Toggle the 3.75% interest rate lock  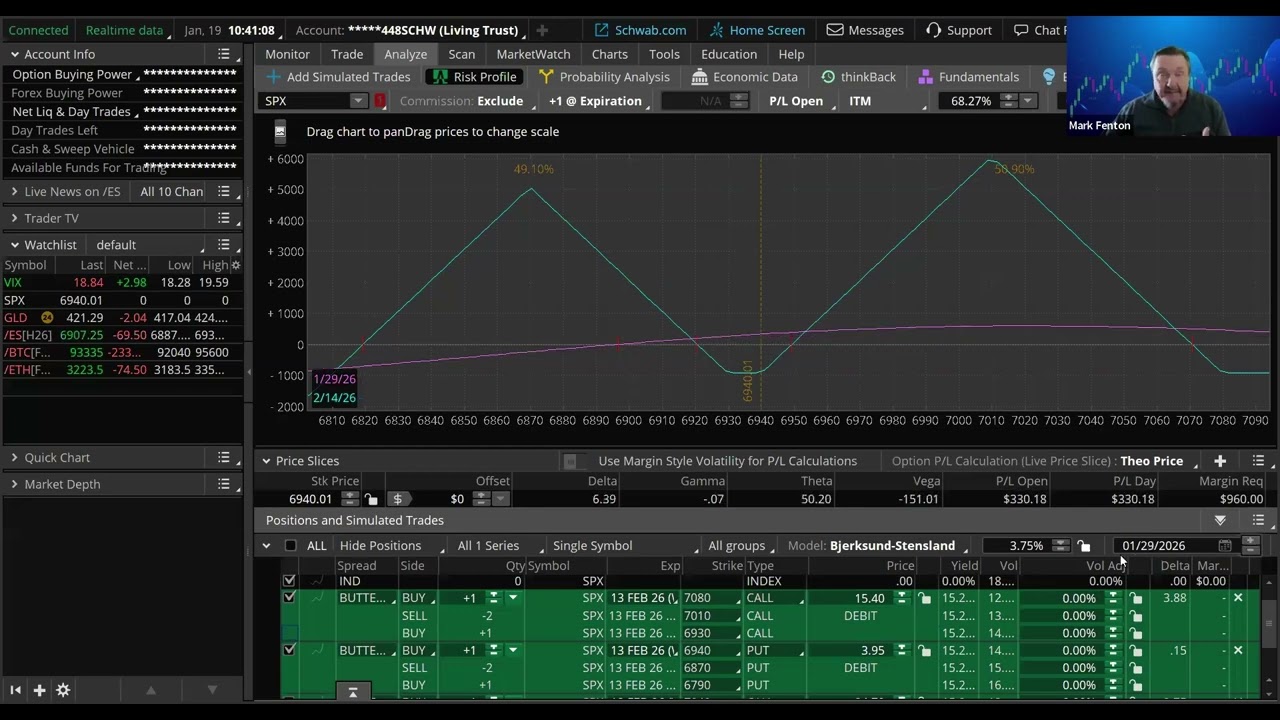point(1084,546)
